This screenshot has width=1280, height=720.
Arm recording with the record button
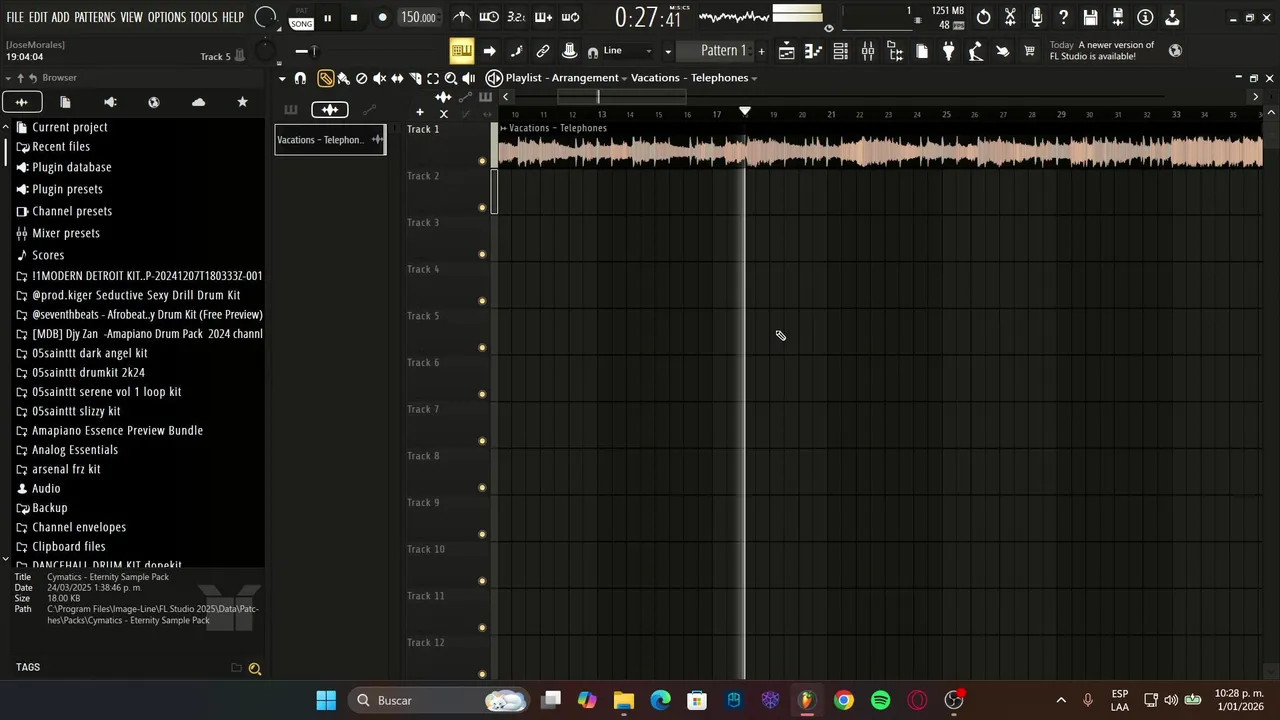coord(382,18)
